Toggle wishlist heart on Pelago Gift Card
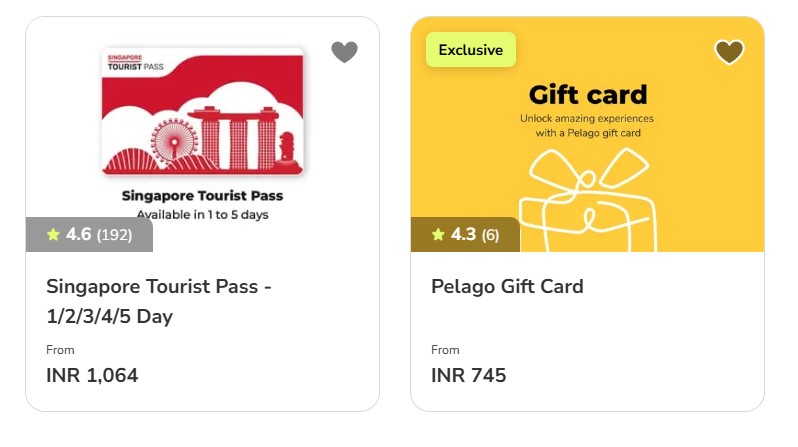798x447 pixels. [729, 52]
